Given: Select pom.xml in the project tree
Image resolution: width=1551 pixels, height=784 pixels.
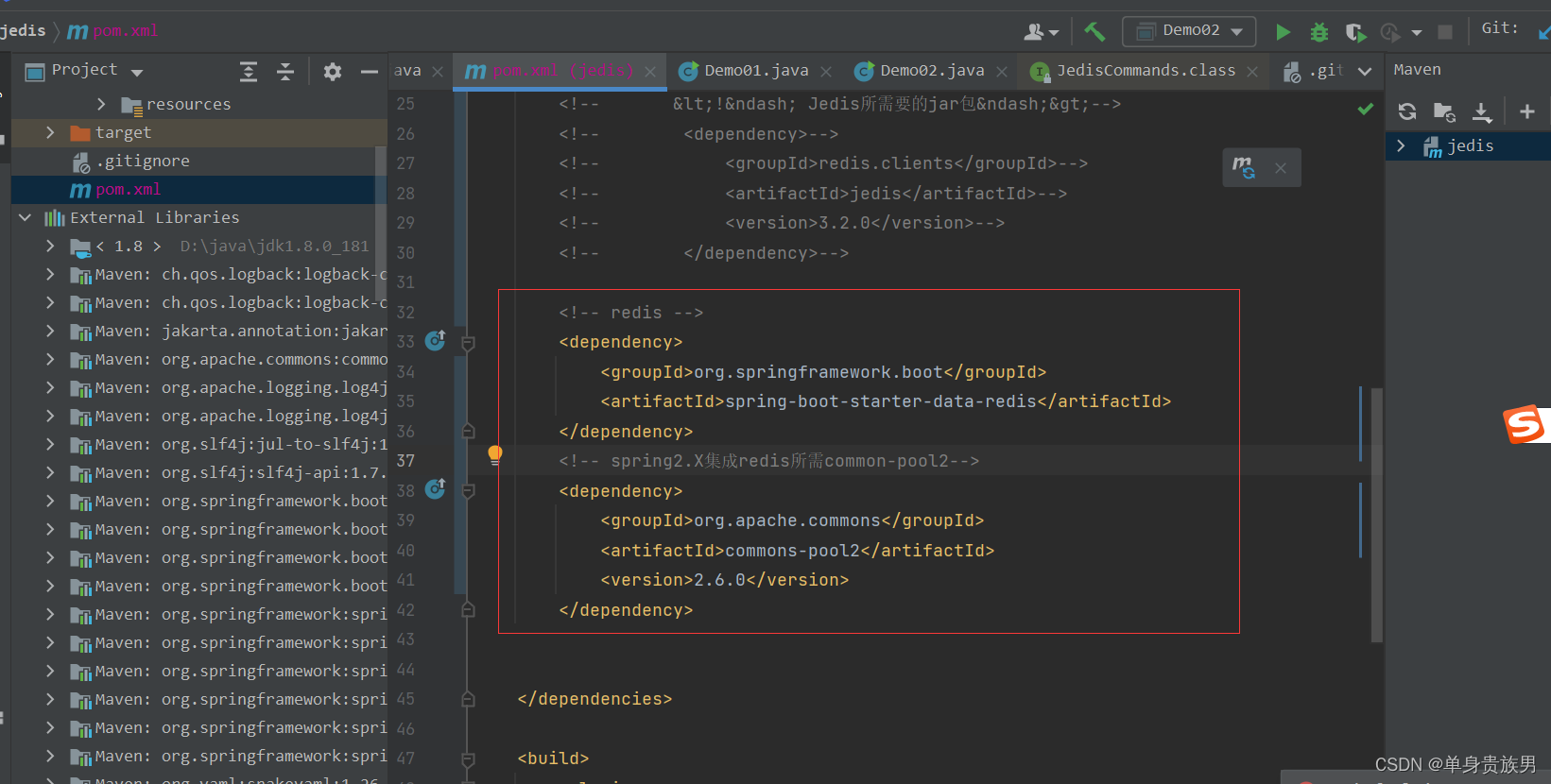Looking at the screenshot, I should coord(198,189).
